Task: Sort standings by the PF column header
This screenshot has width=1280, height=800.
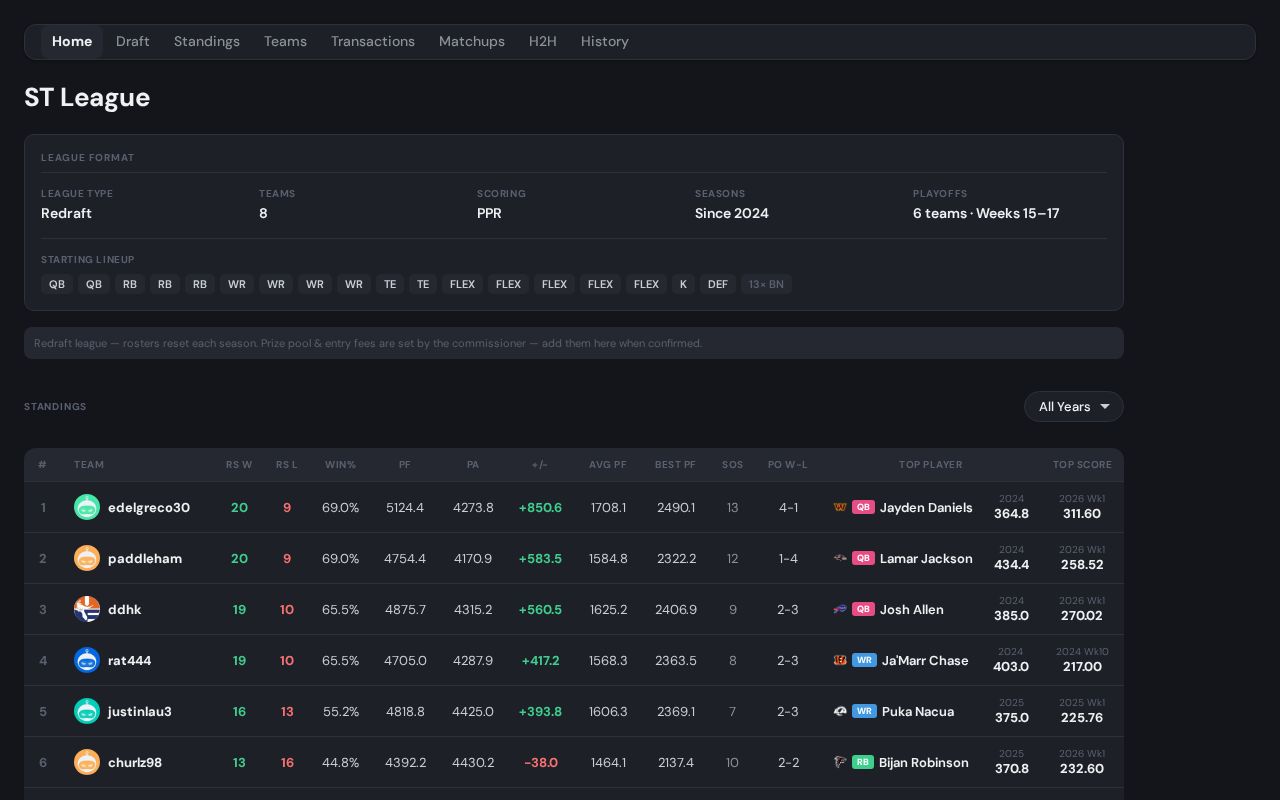Action: click(x=405, y=465)
